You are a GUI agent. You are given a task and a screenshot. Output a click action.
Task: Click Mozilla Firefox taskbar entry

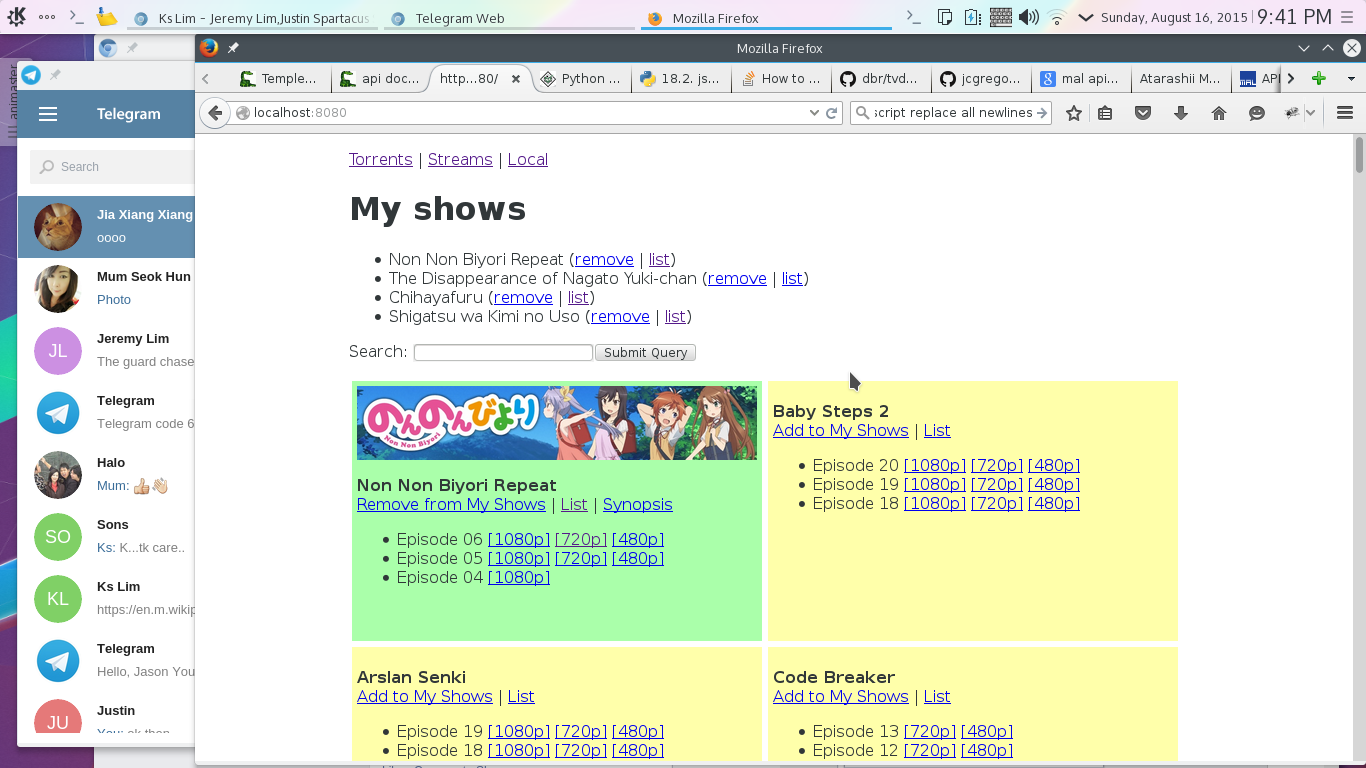(x=765, y=18)
